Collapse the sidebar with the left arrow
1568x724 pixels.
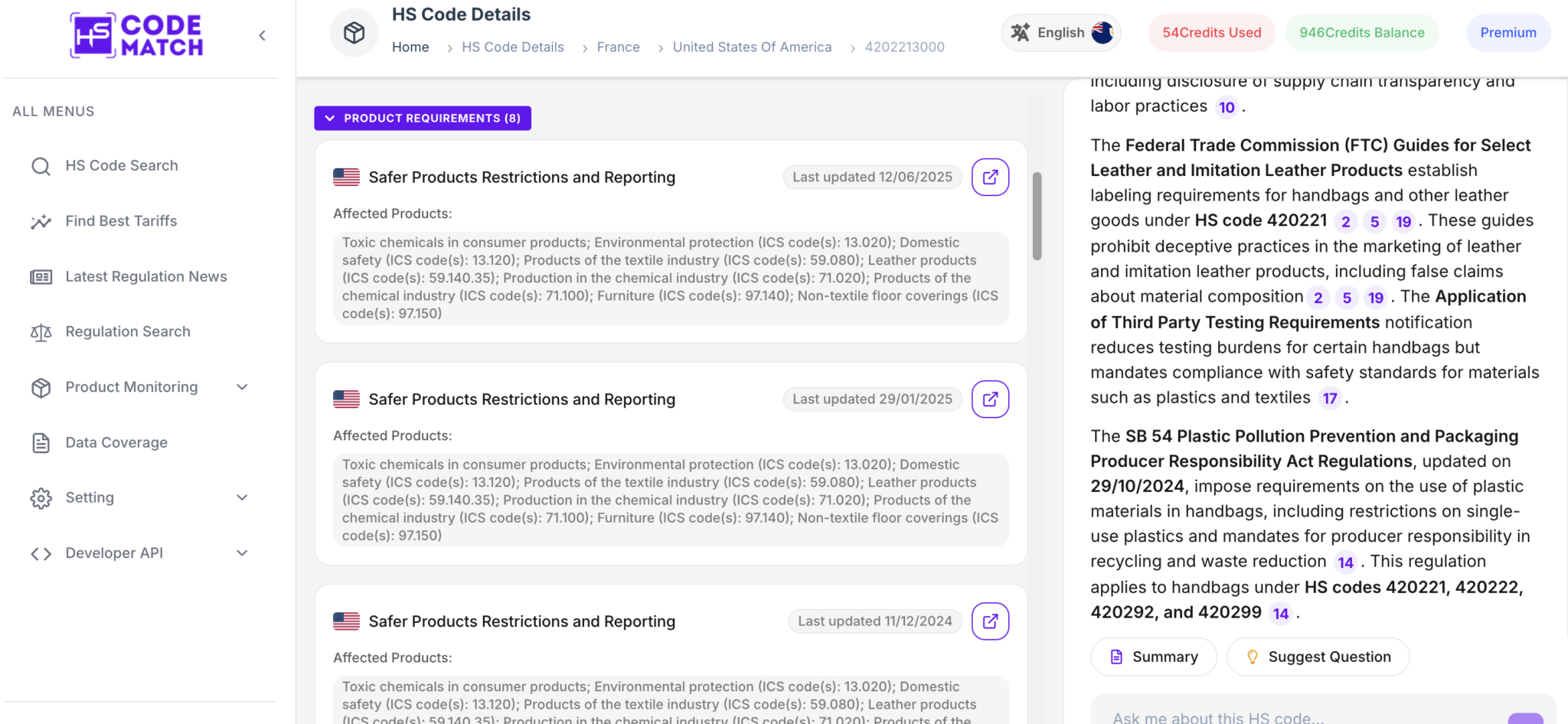[x=263, y=35]
